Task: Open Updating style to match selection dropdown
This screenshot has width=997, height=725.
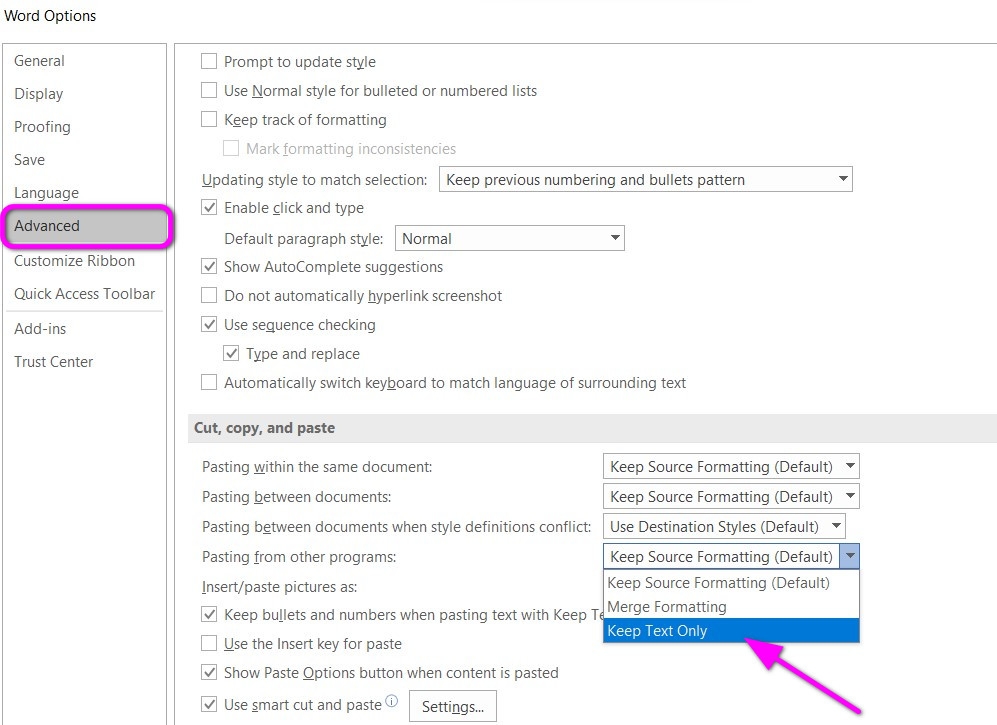Action: (645, 180)
